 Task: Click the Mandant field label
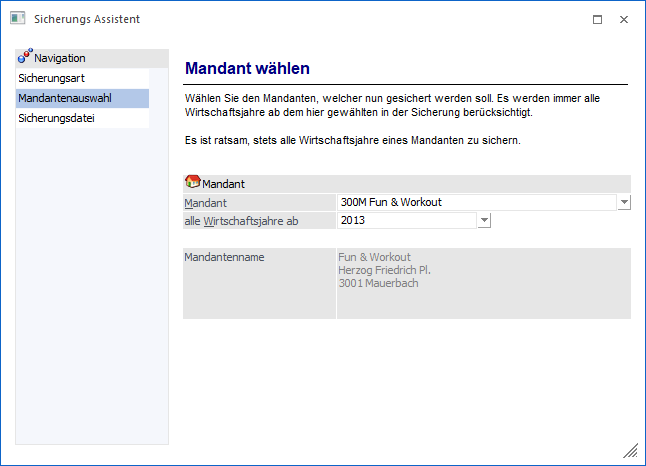(206, 202)
